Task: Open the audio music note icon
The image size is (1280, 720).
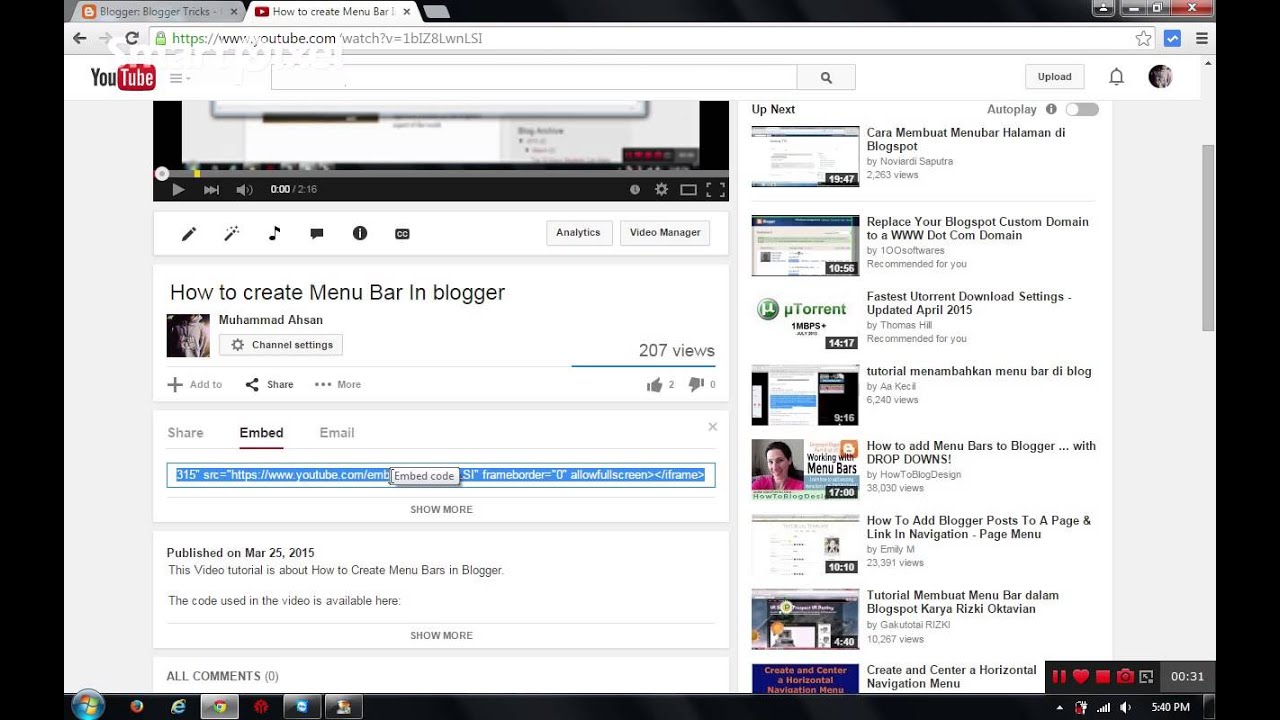Action: (274, 233)
